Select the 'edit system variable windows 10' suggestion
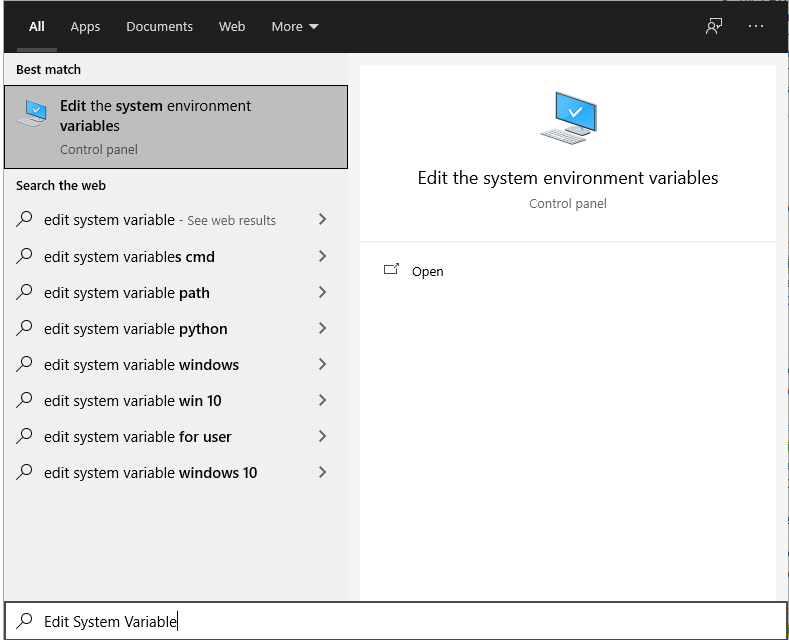Screen dimensions: 789x640 click(150, 473)
